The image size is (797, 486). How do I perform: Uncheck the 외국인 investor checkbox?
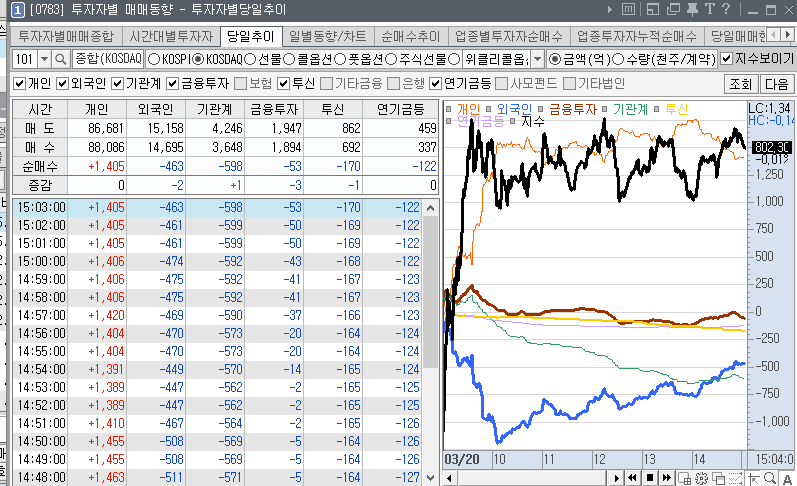click(x=63, y=83)
